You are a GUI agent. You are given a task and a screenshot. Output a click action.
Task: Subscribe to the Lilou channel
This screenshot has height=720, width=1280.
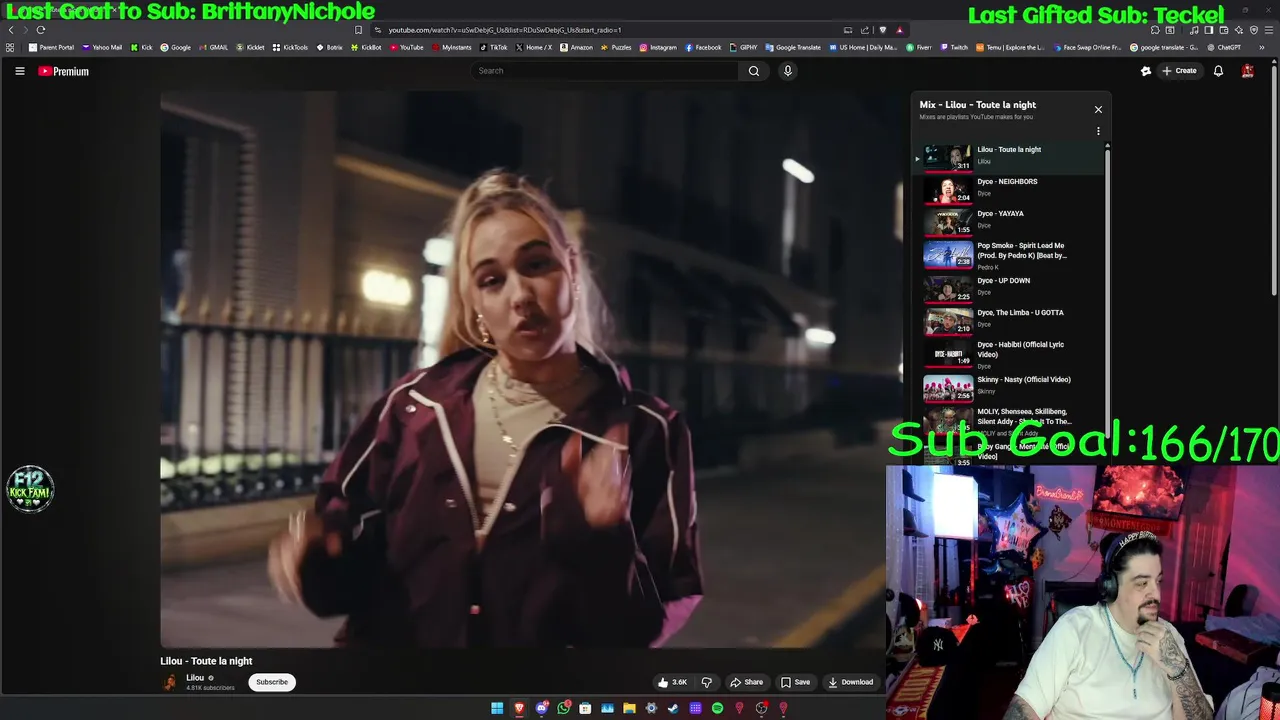point(272,682)
